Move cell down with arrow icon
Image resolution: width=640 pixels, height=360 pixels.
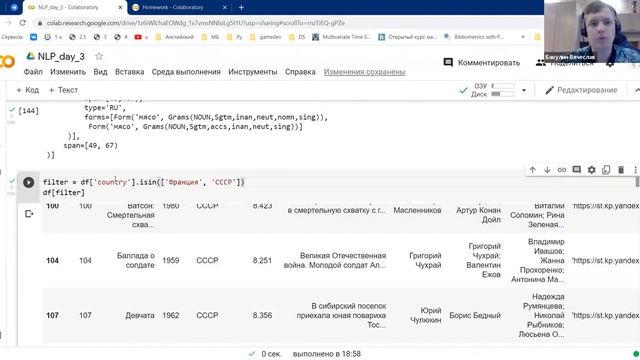click(547, 170)
